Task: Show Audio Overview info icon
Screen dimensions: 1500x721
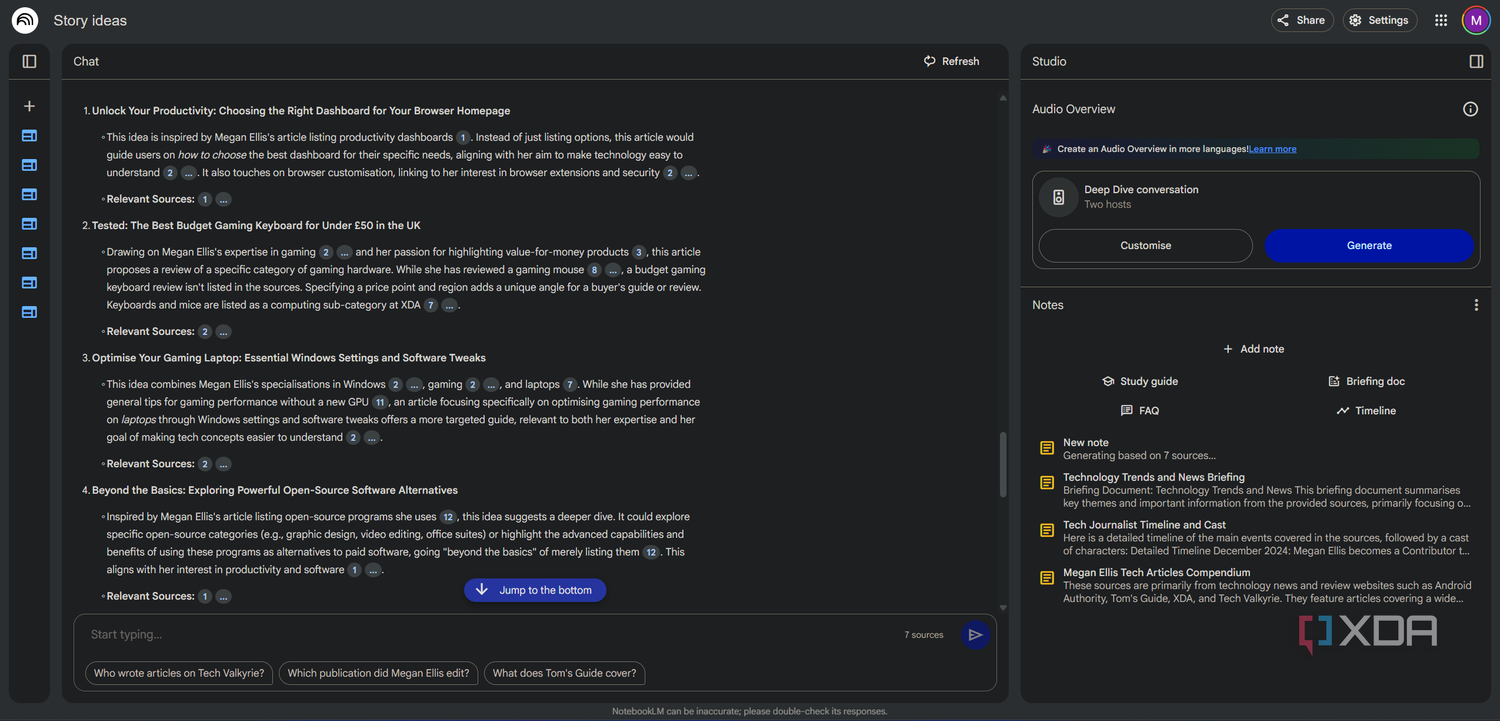Action: [1470, 109]
